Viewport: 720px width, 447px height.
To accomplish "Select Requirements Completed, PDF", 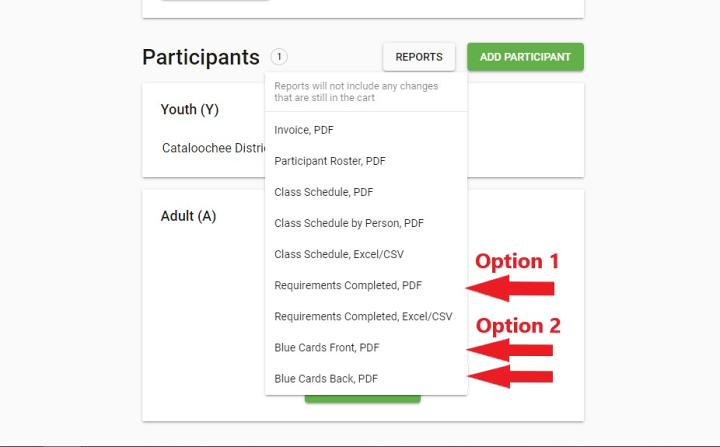I will pos(348,285).
